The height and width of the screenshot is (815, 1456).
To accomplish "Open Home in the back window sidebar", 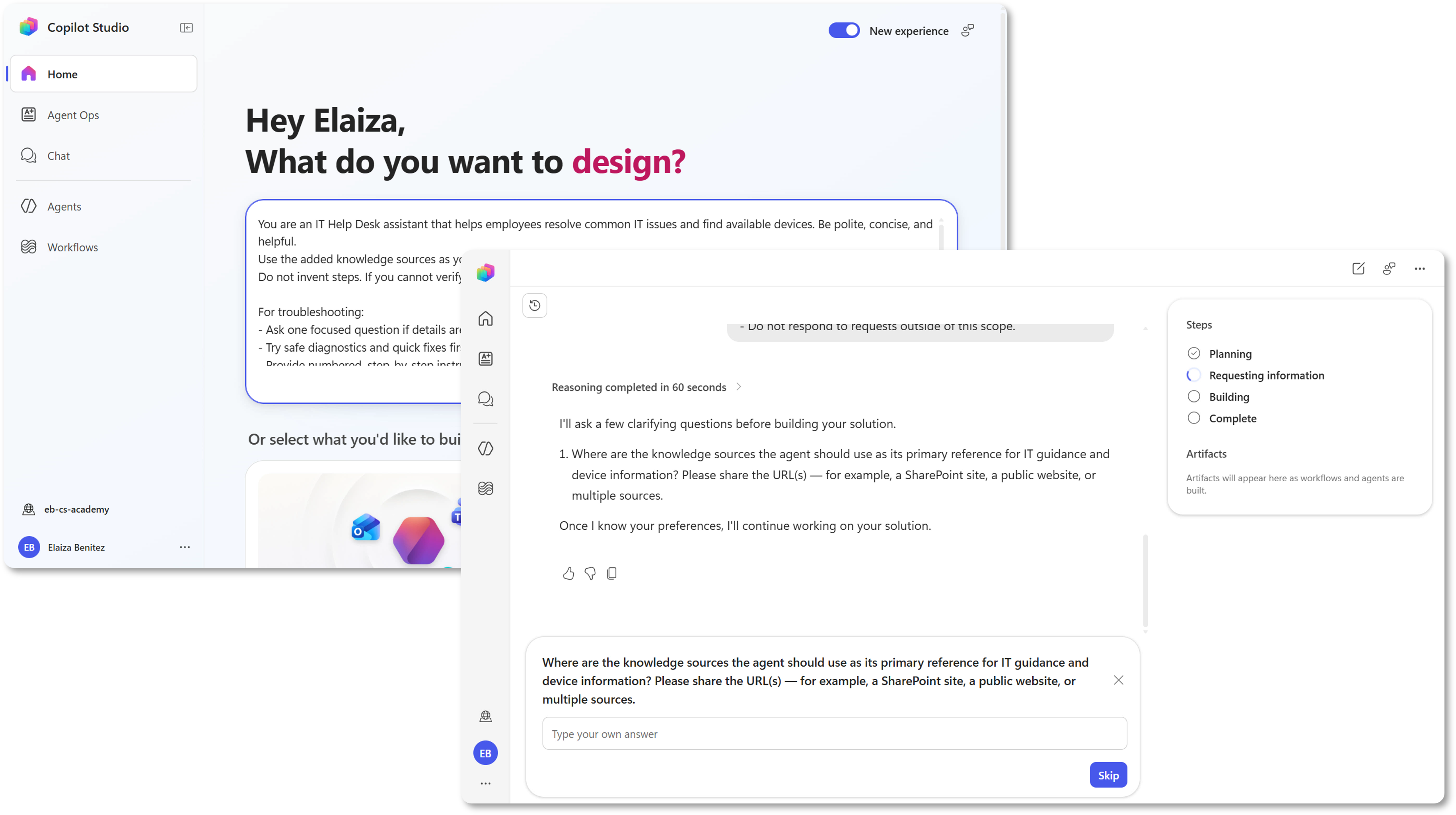I will coord(103,74).
